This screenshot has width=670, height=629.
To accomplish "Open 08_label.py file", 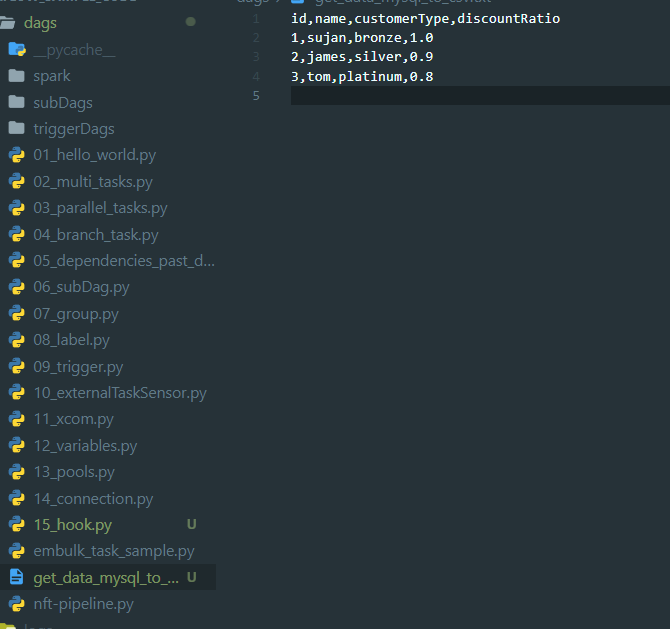I will 71,340.
